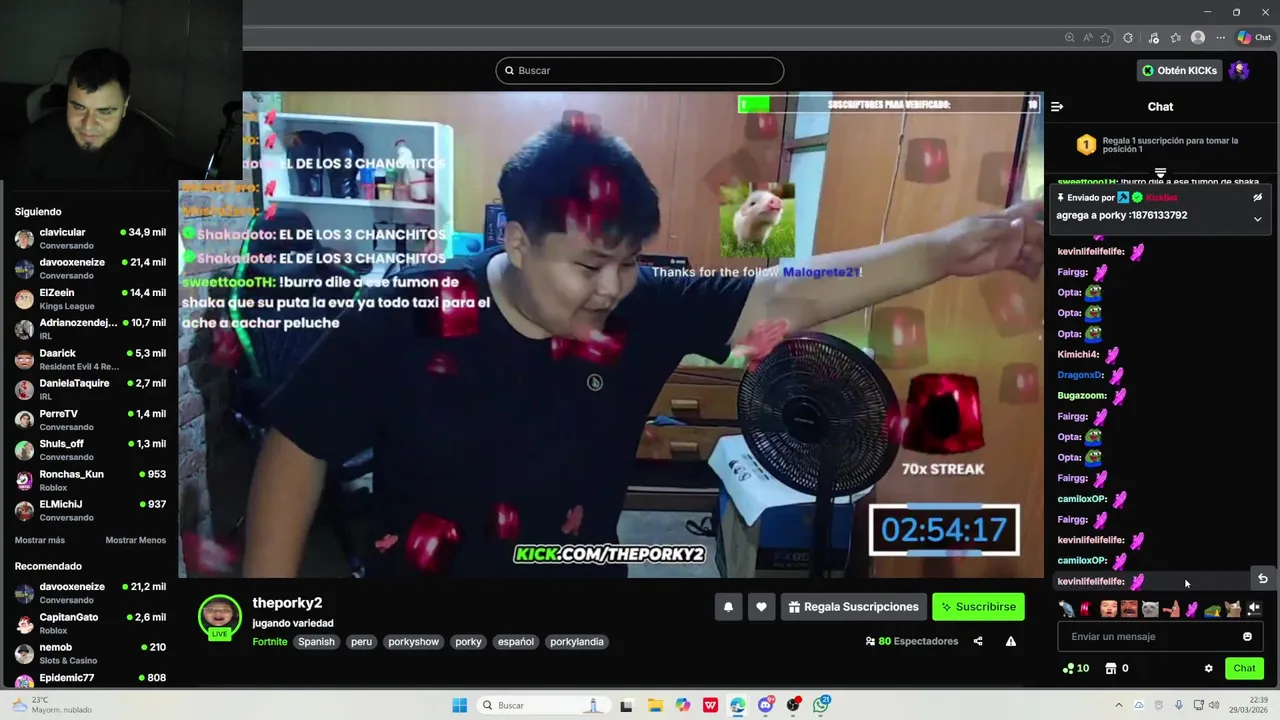Screen dimensions: 1280x720
Task: Expand the list with Mostrar más
Action: point(40,540)
